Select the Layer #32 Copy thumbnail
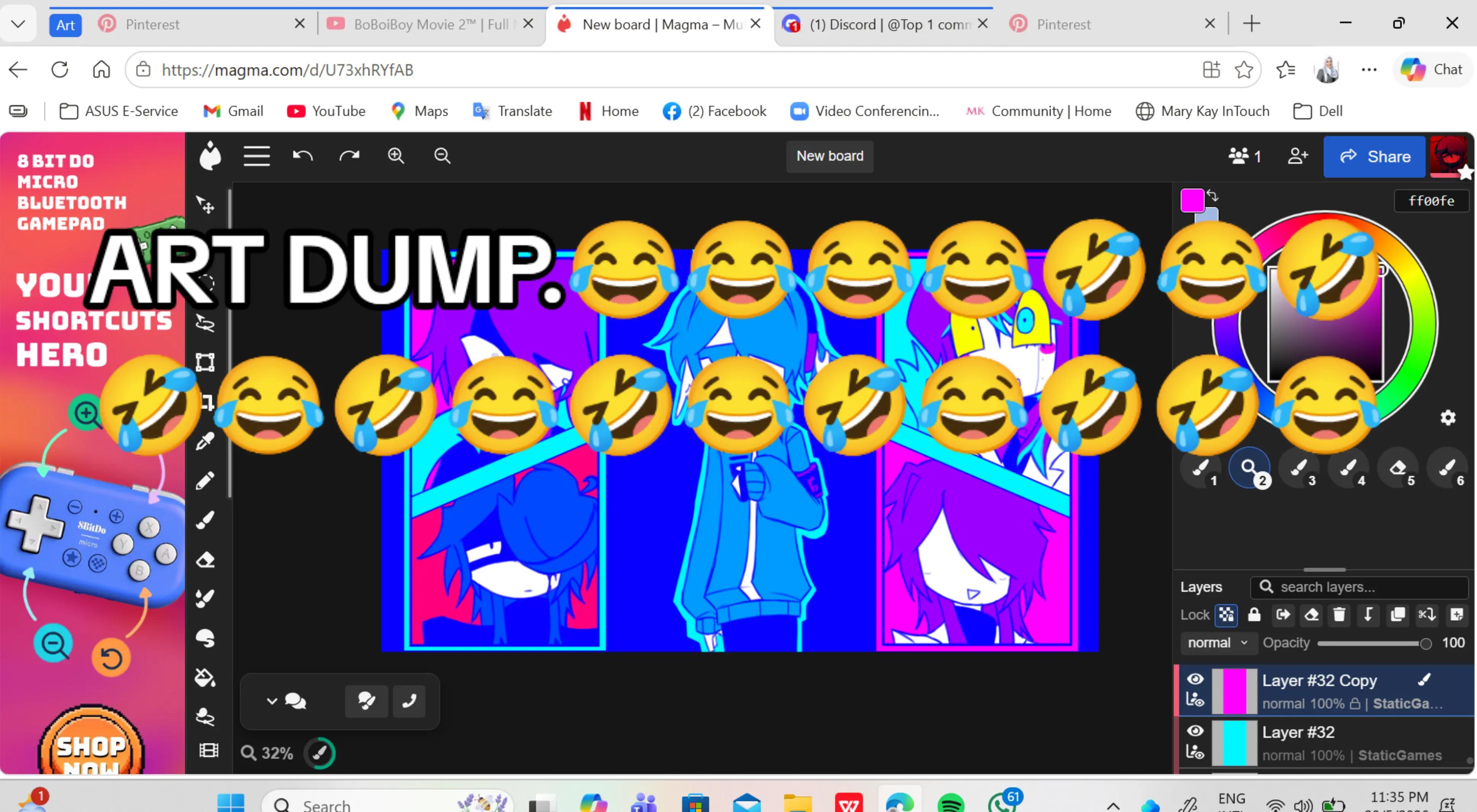This screenshot has width=1477, height=812. point(1235,691)
